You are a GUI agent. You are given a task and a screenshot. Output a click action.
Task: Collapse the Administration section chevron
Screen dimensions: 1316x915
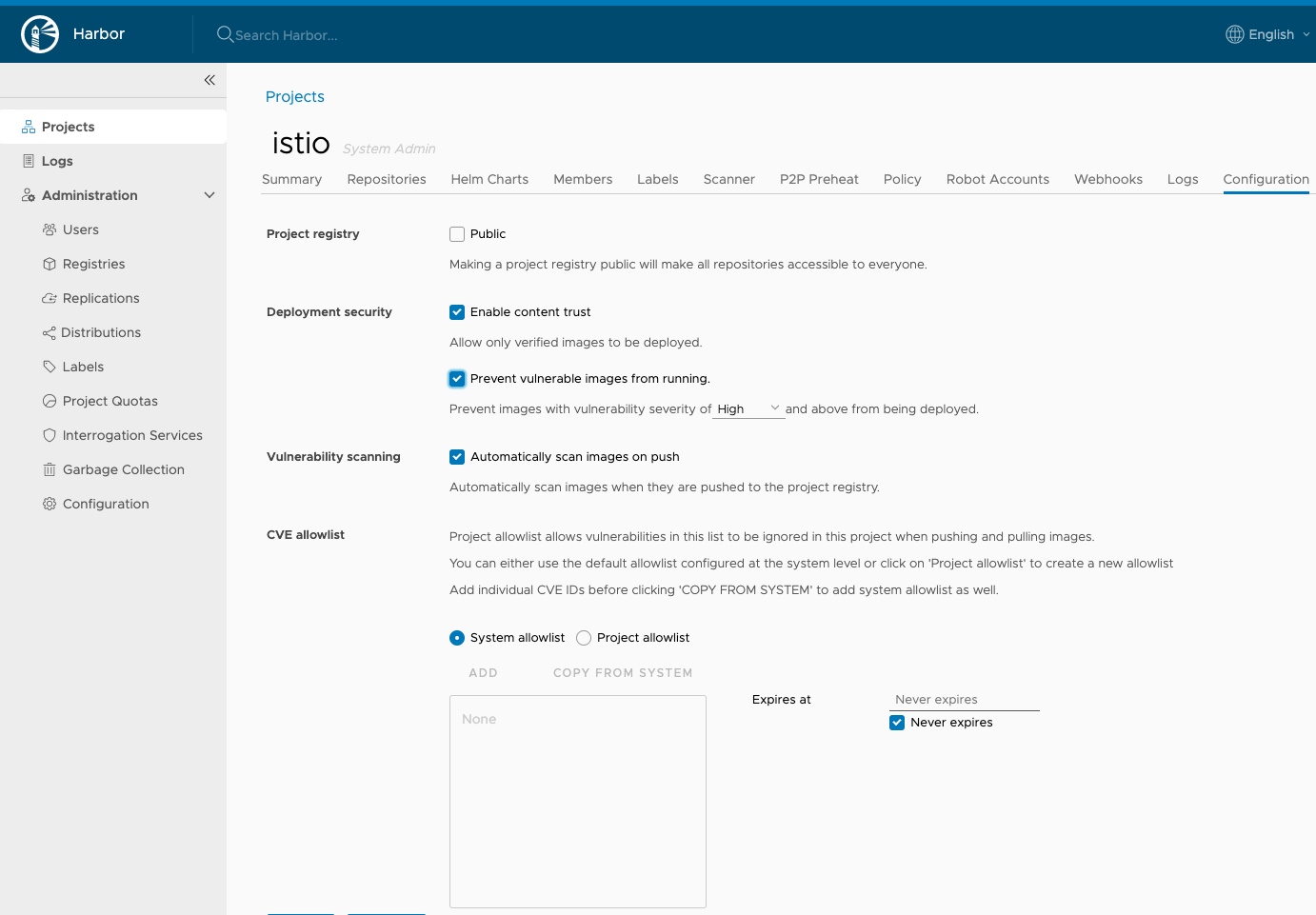209,195
